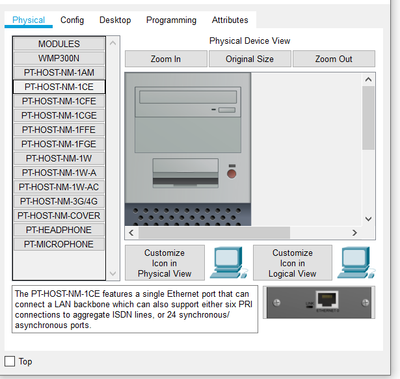
Task: Switch to the Physical tab
Action: click(29, 20)
